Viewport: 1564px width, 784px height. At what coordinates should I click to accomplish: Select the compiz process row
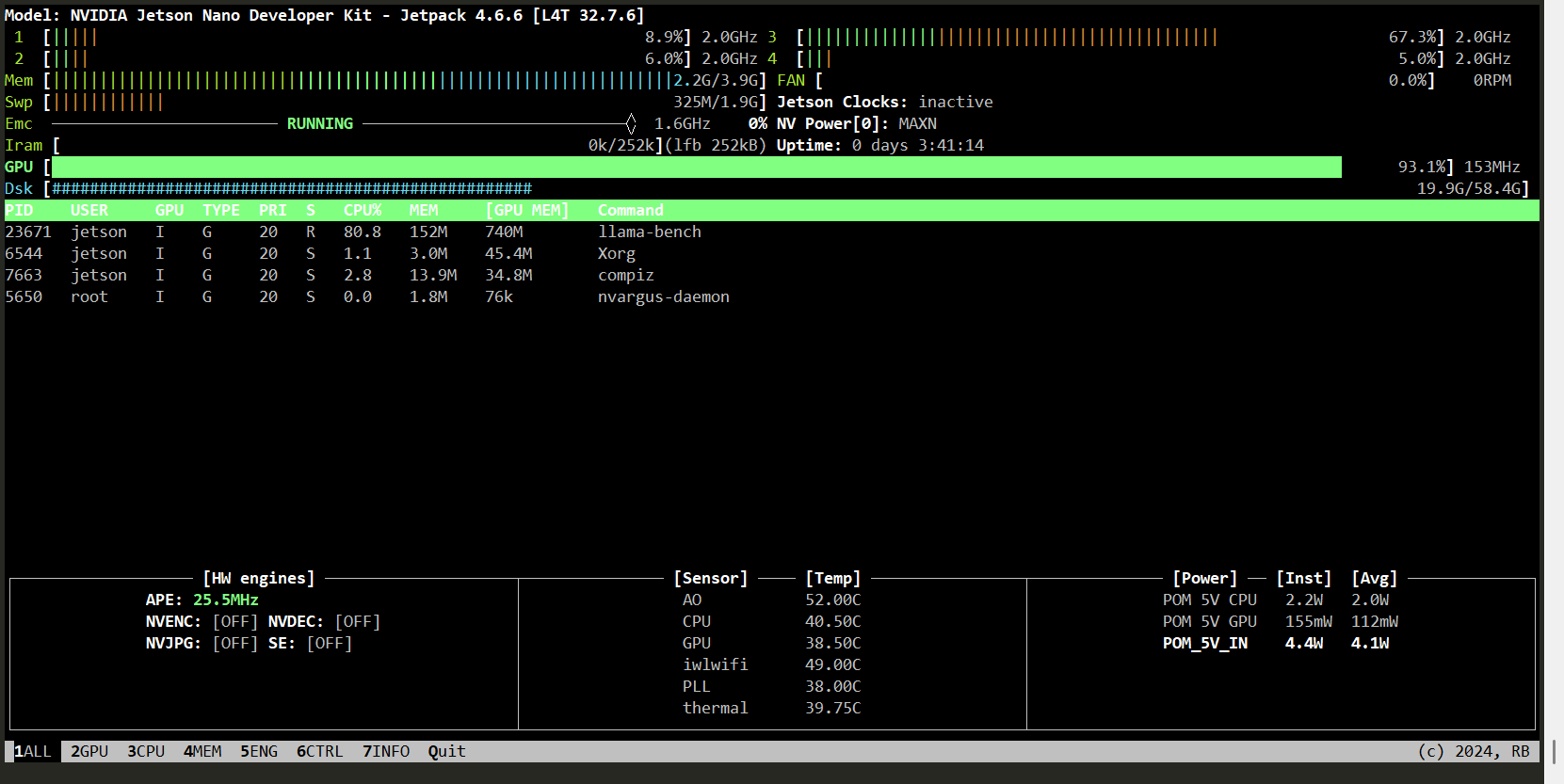tap(772, 276)
